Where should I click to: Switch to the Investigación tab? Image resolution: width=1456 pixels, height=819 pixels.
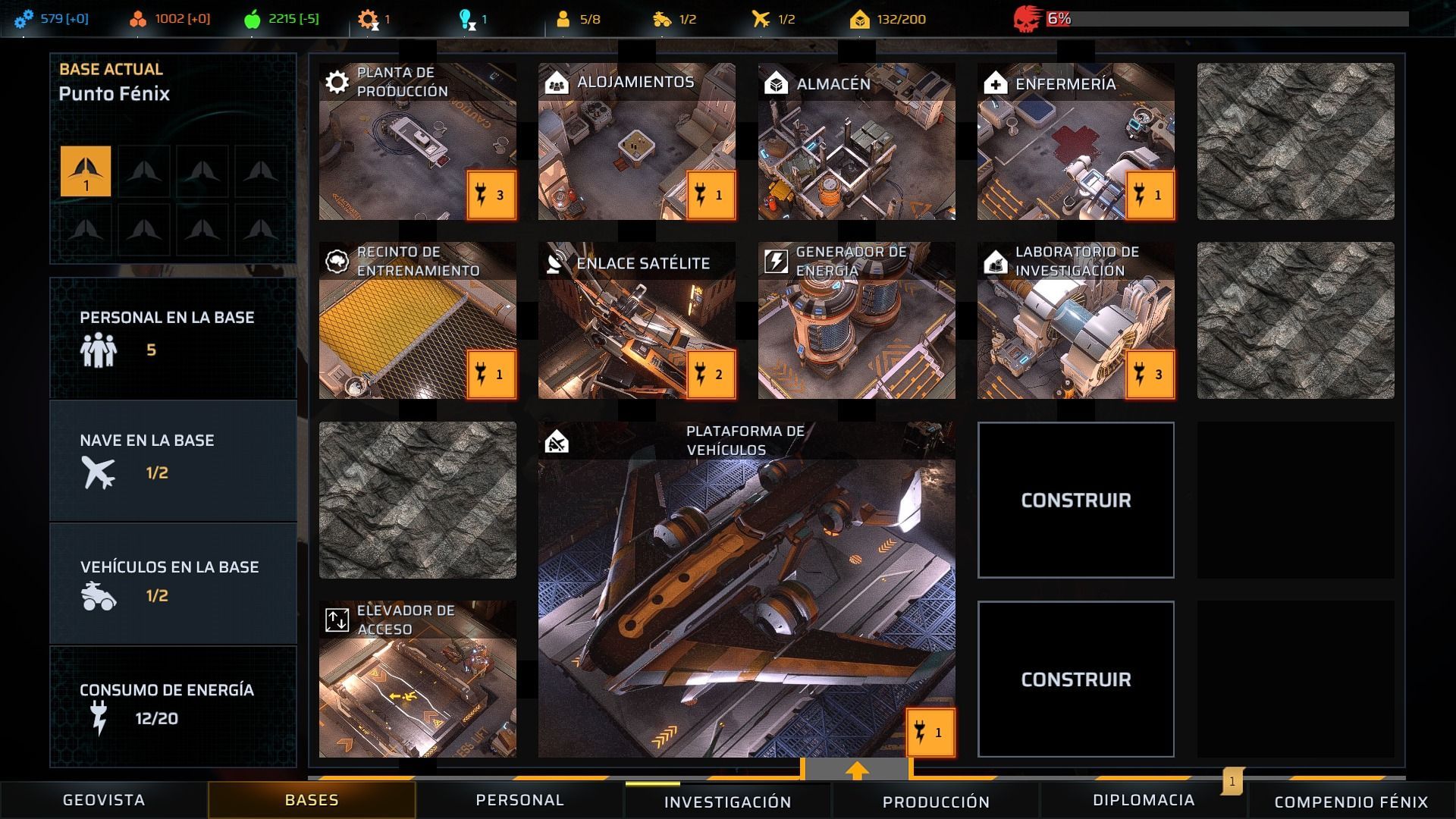tap(728, 801)
